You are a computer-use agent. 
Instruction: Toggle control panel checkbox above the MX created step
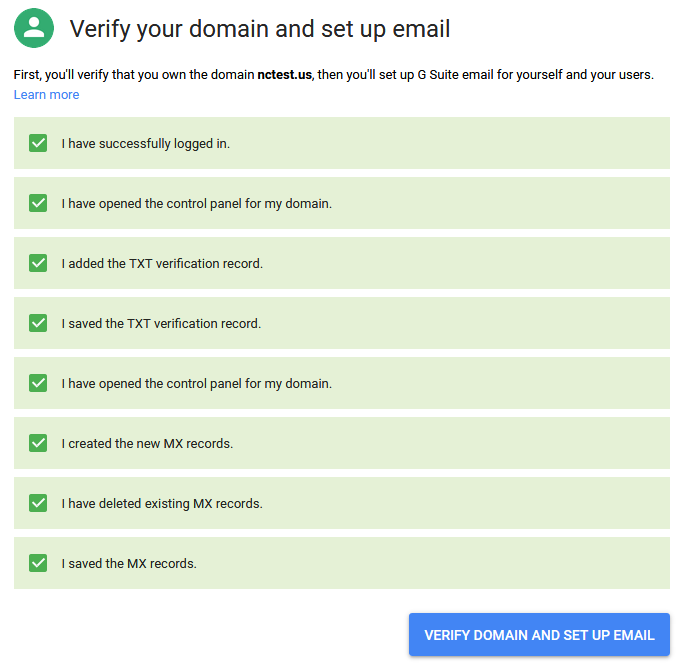38,383
